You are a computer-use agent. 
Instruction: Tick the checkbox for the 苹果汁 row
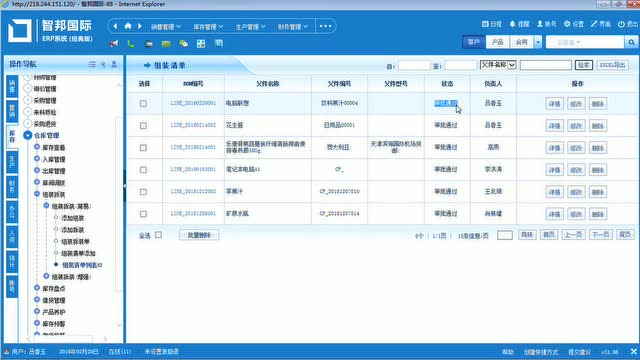(143, 192)
